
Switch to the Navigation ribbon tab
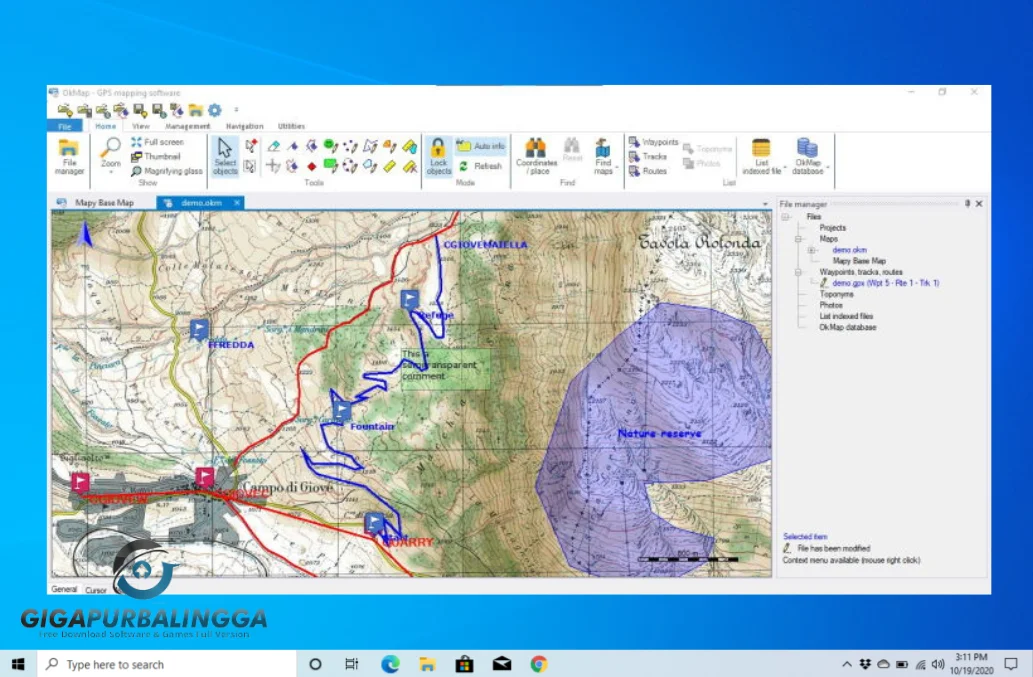[x=244, y=126]
